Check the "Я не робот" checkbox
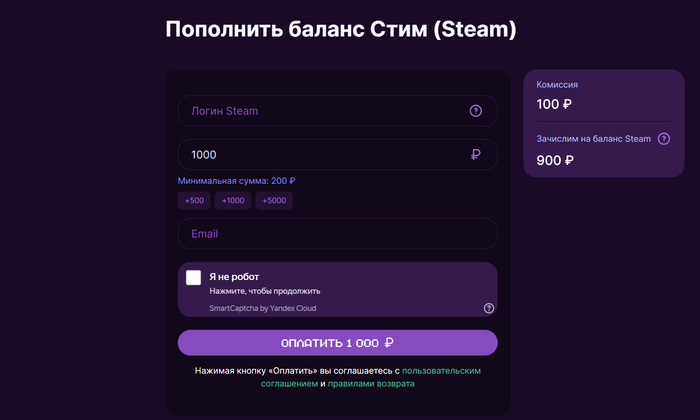The image size is (700, 420). 193,277
